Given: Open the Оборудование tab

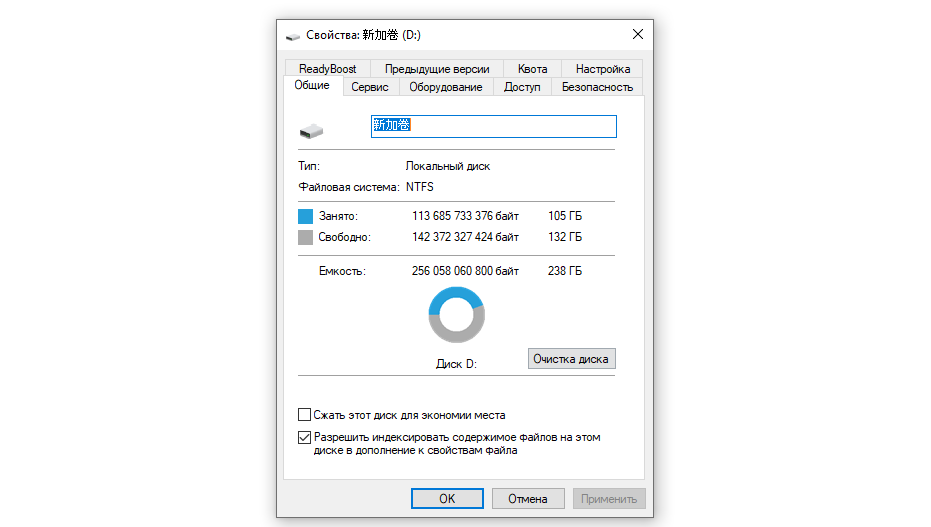Looking at the screenshot, I should (446, 87).
